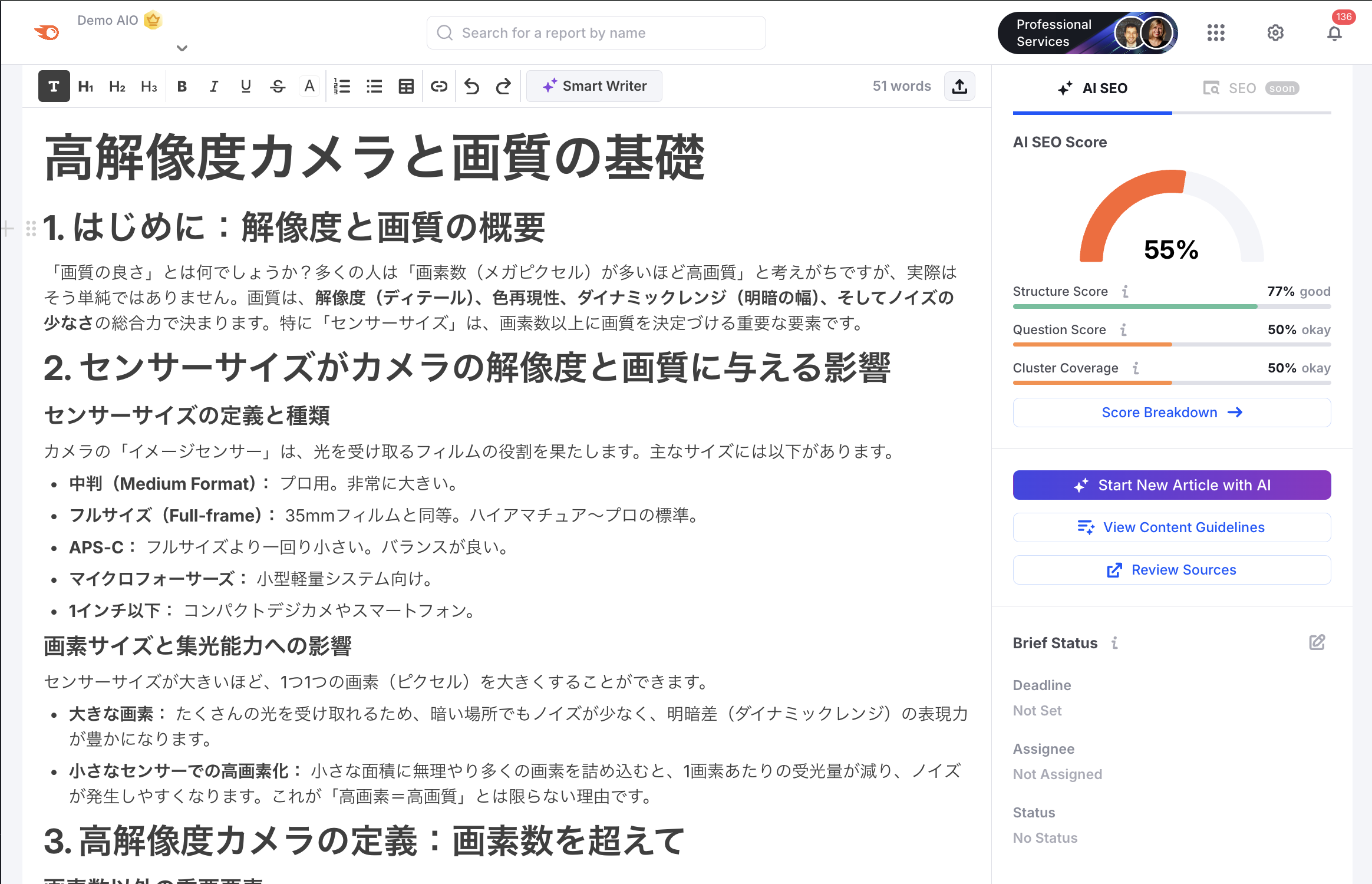Open the notifications bell
This screenshot has height=884, width=1372.
(x=1334, y=33)
